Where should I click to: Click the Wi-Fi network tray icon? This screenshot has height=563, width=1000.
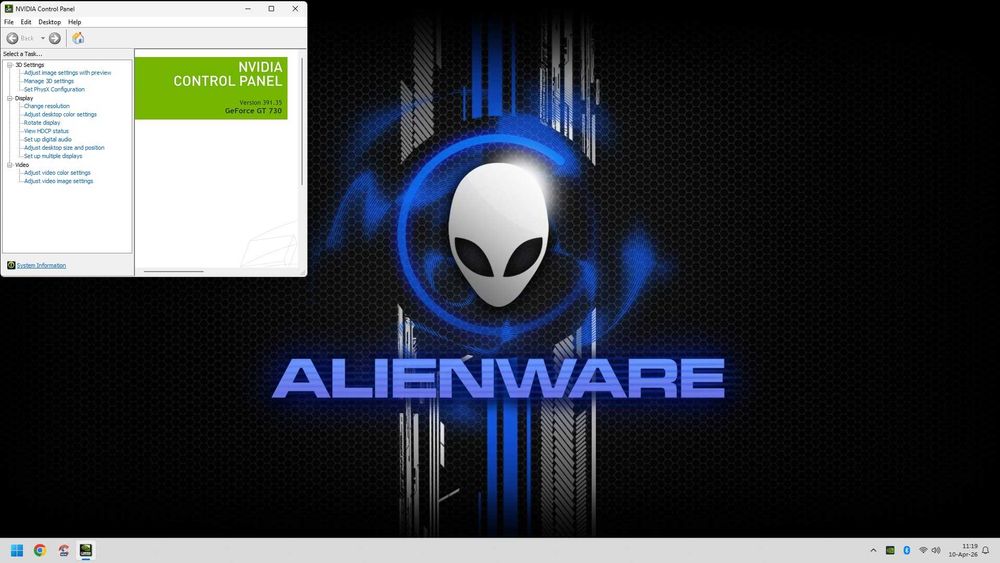(923, 550)
